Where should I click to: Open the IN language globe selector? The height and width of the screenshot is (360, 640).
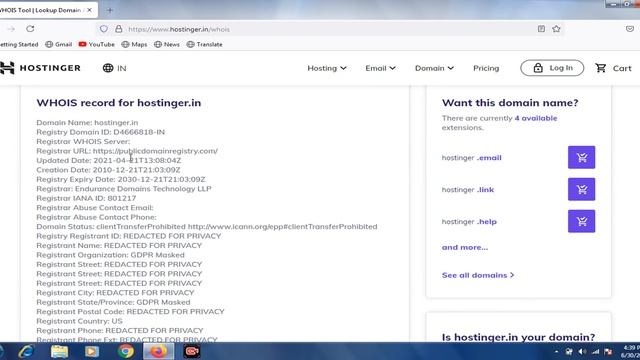point(114,68)
